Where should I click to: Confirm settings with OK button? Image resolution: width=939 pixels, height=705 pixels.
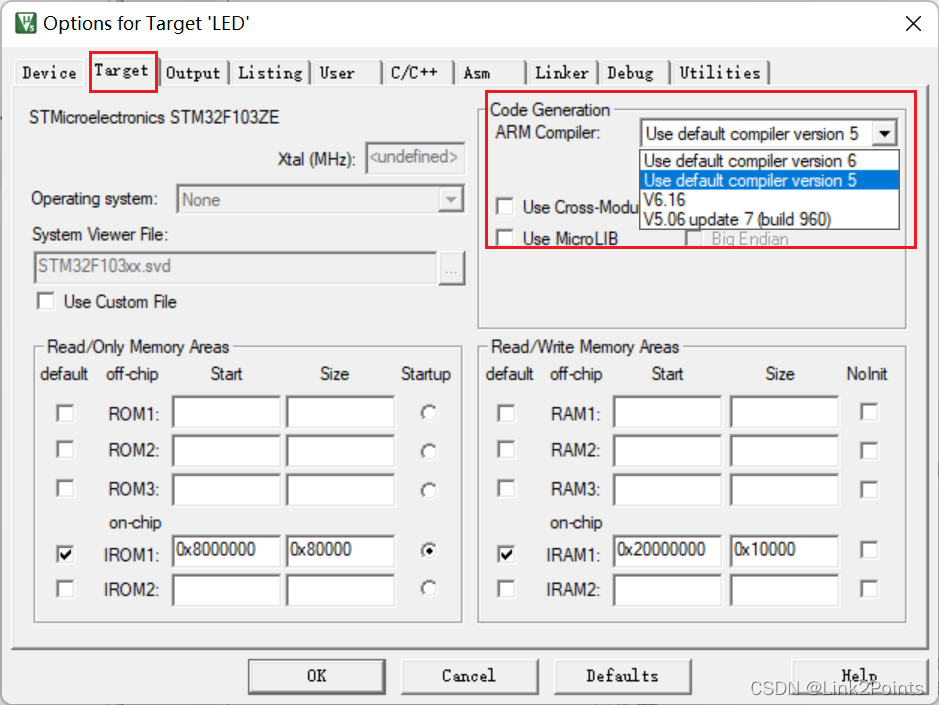tap(317, 676)
